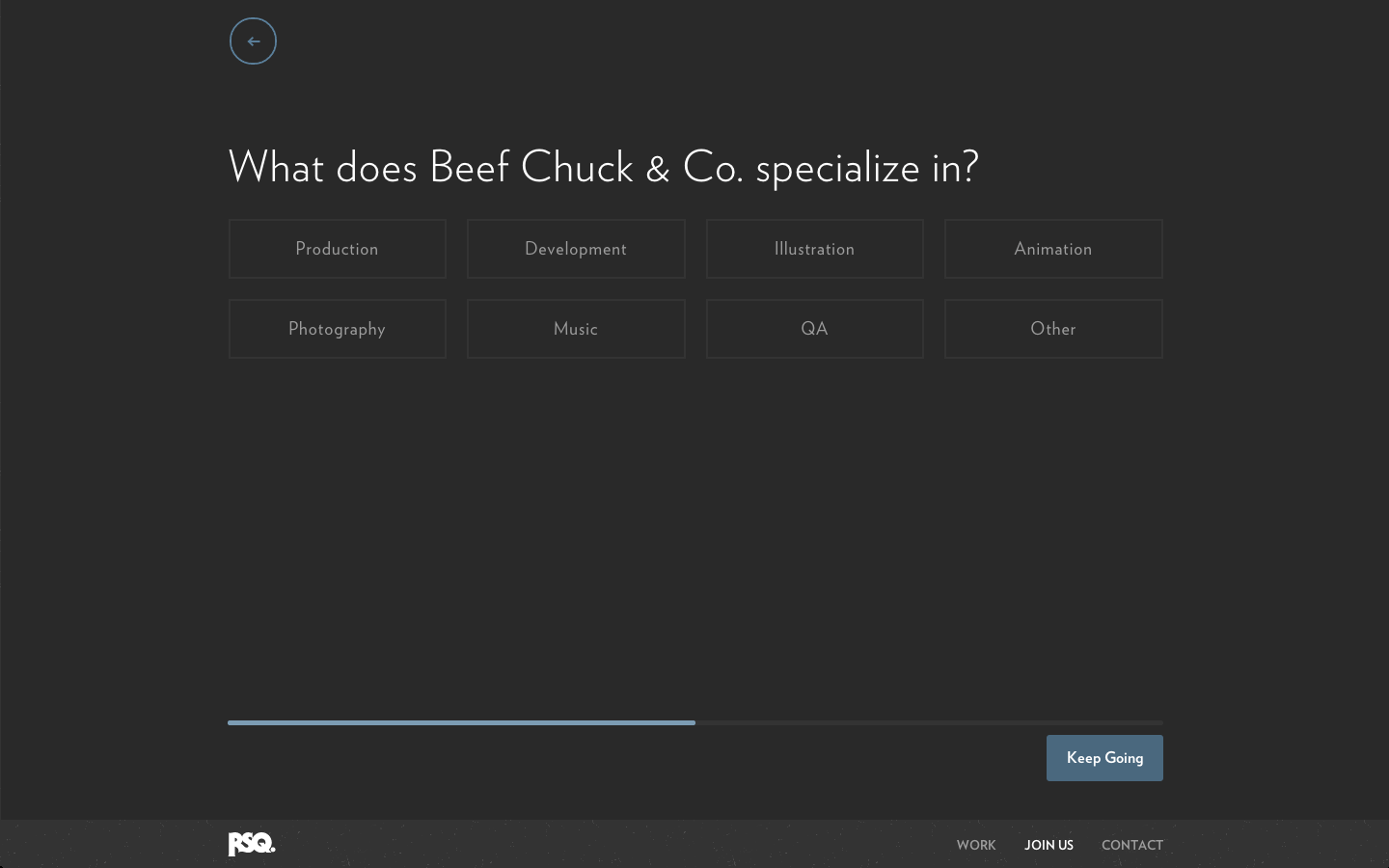
Task: Click the word "specialize" in the heading
Action: (837, 168)
